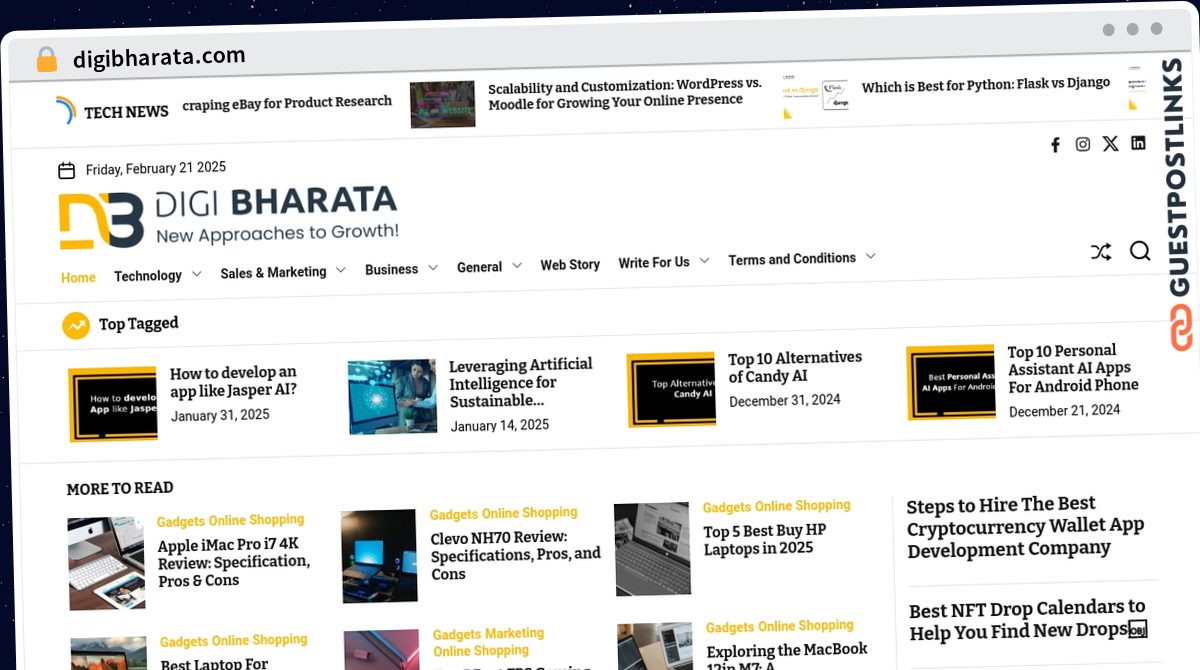The image size is (1200, 670).
Task: Open the WordPress vs. Moodle ticker headline
Action: click(x=625, y=93)
